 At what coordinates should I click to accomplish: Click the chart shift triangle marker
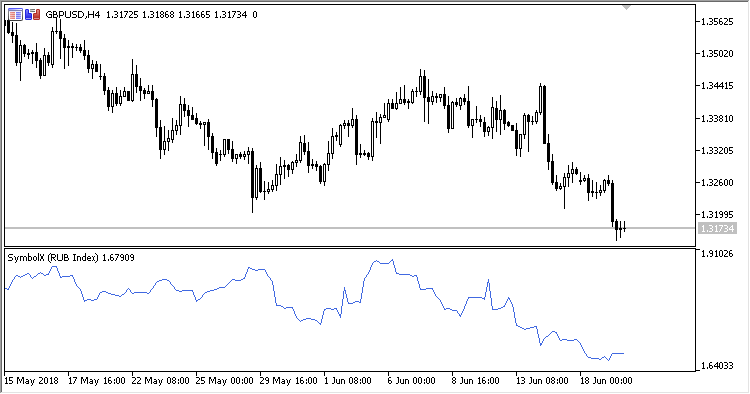[x=626, y=8]
